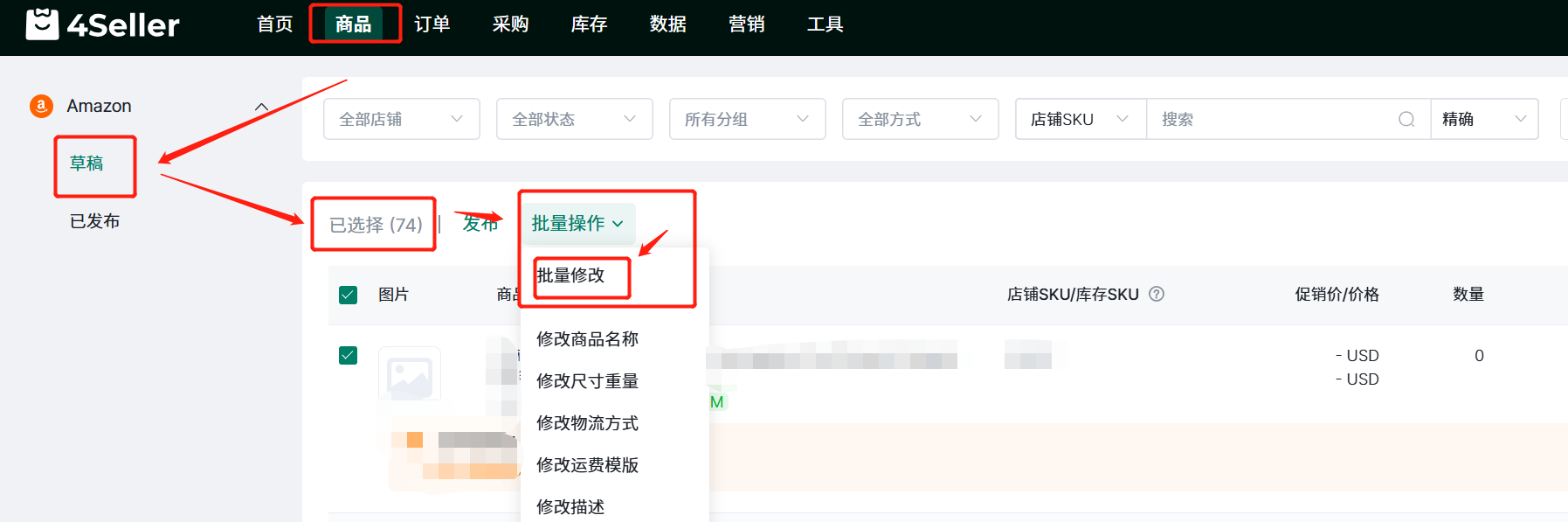Click the Amazon platform icon in sidebar

point(41,106)
